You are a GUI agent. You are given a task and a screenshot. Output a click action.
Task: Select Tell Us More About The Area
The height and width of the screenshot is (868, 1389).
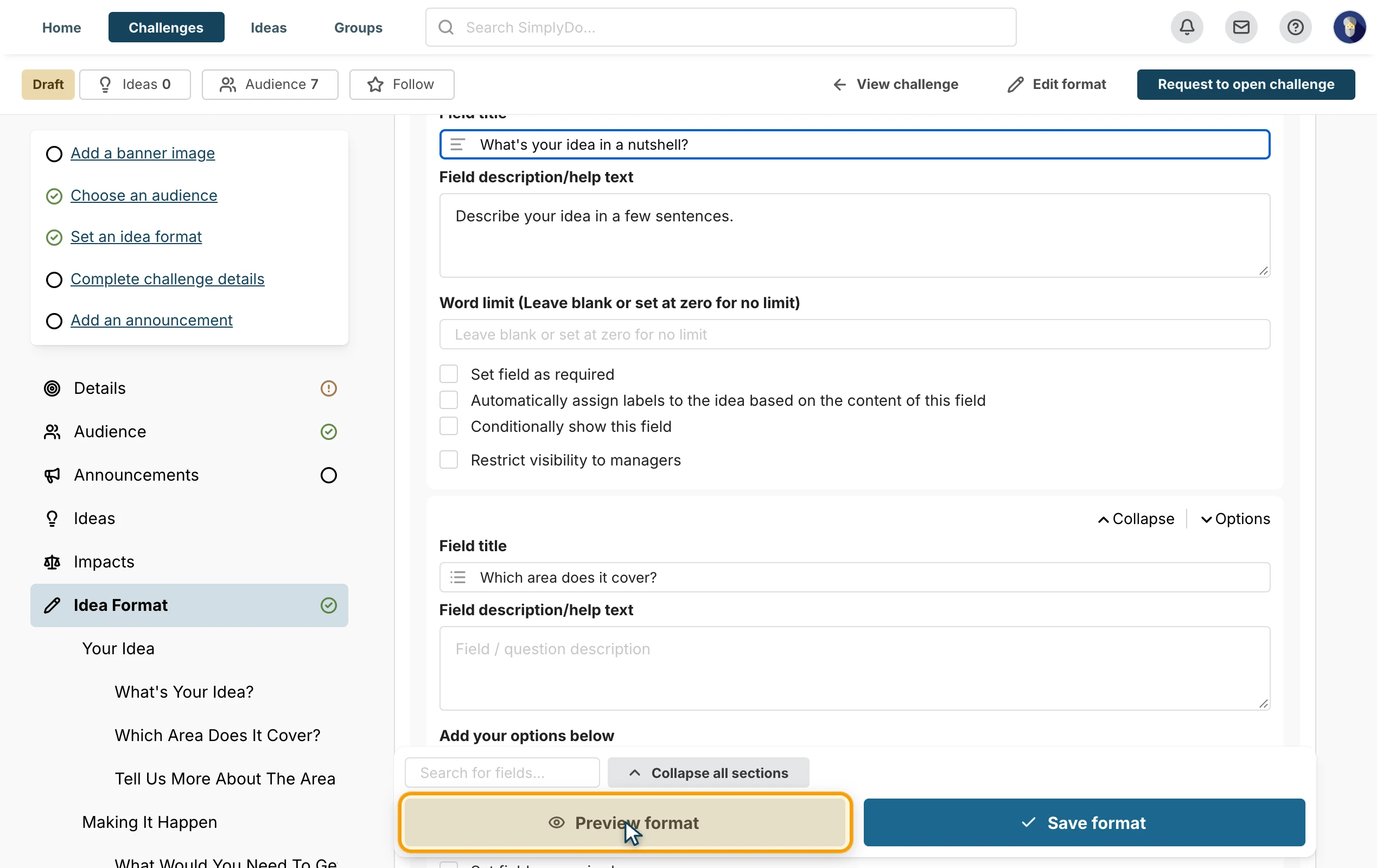coord(225,779)
